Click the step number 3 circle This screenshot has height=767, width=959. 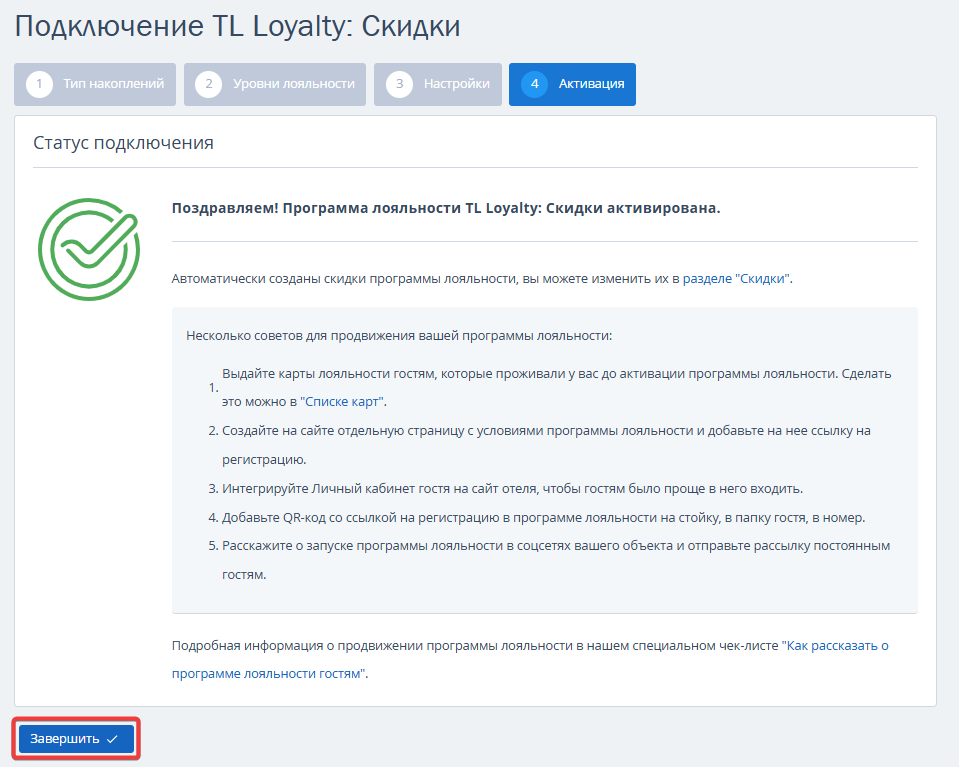(x=399, y=84)
